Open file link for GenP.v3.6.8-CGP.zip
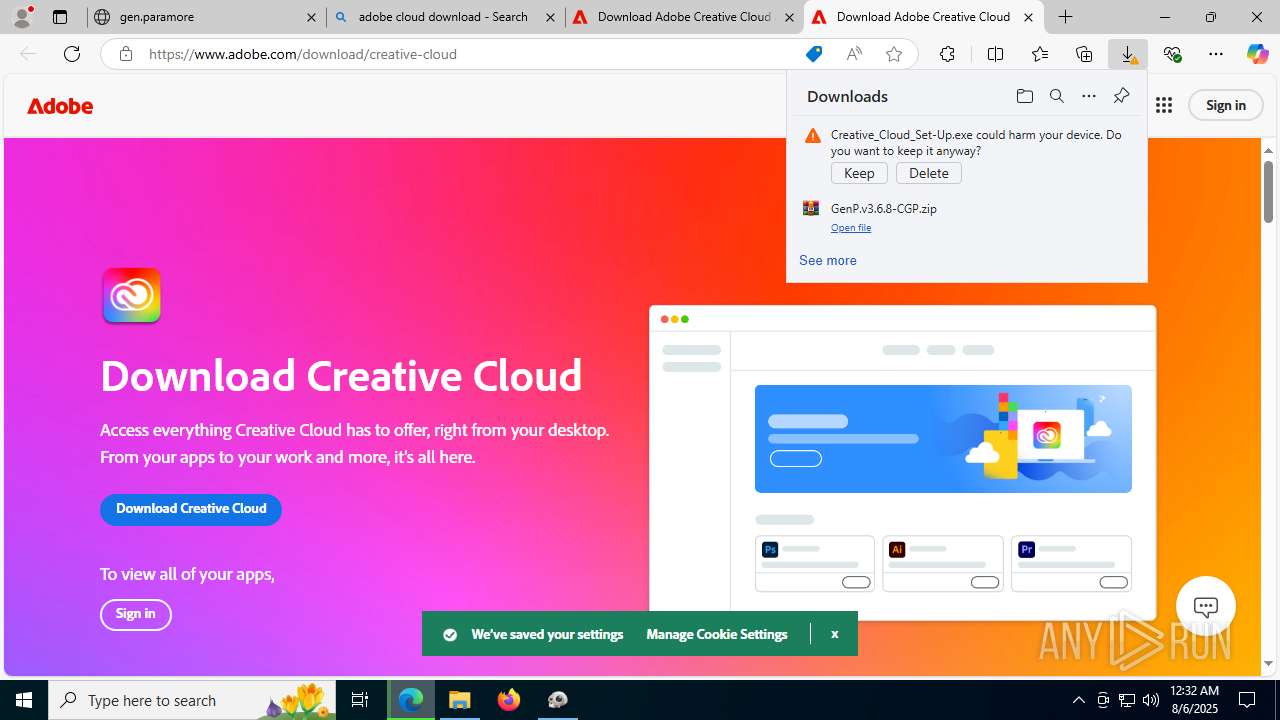 [x=851, y=228]
